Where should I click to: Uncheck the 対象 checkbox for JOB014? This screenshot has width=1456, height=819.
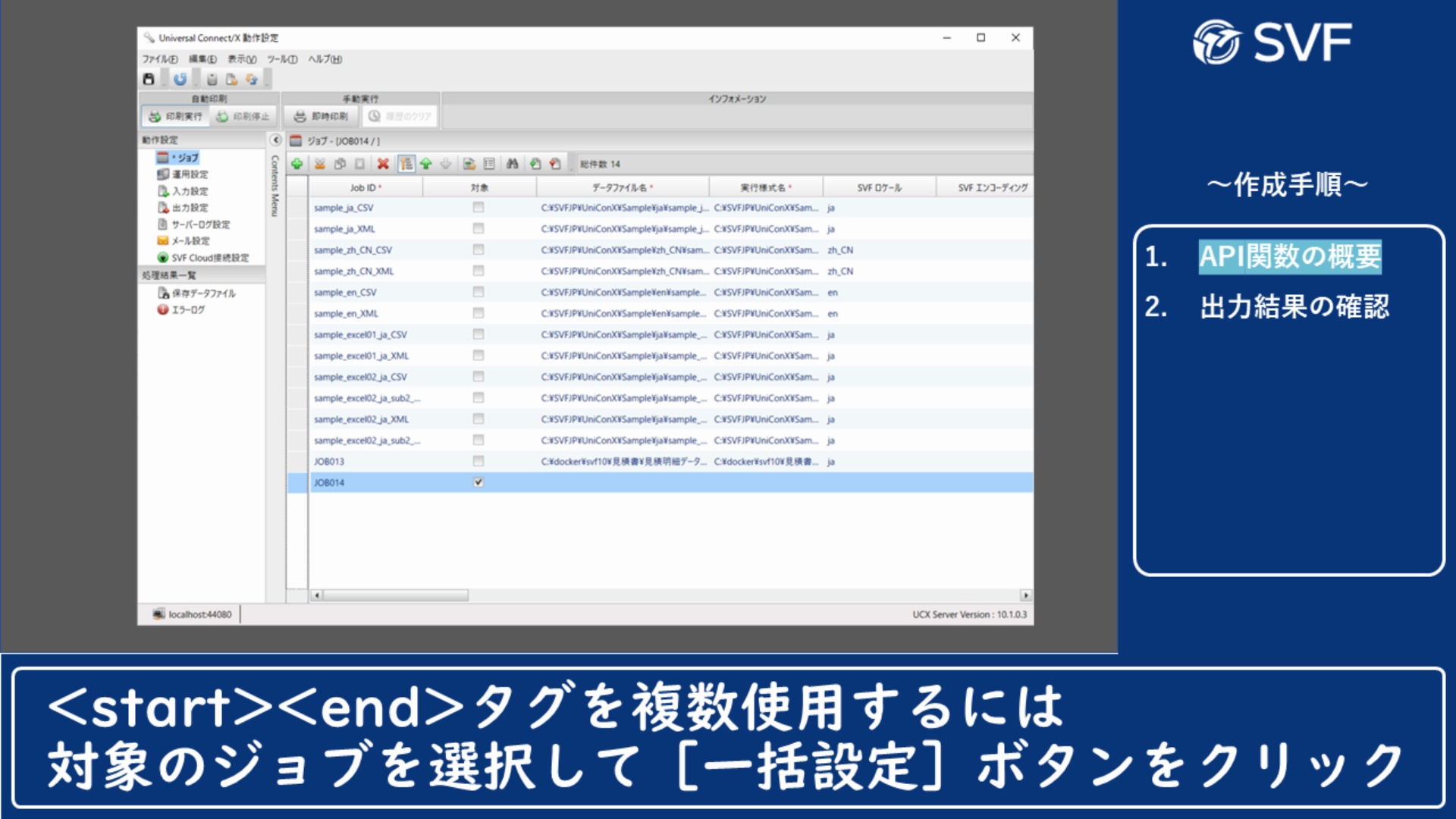tap(478, 482)
